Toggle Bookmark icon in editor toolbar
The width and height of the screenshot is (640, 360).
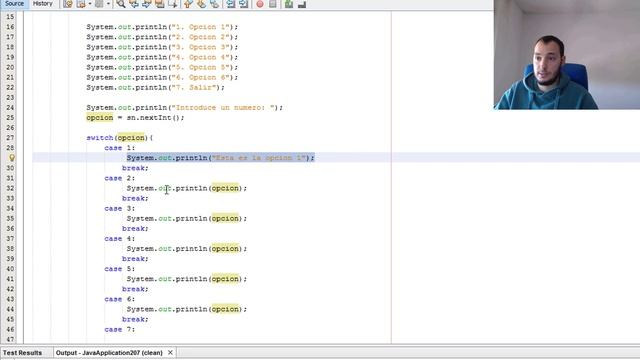[x=215, y=4]
